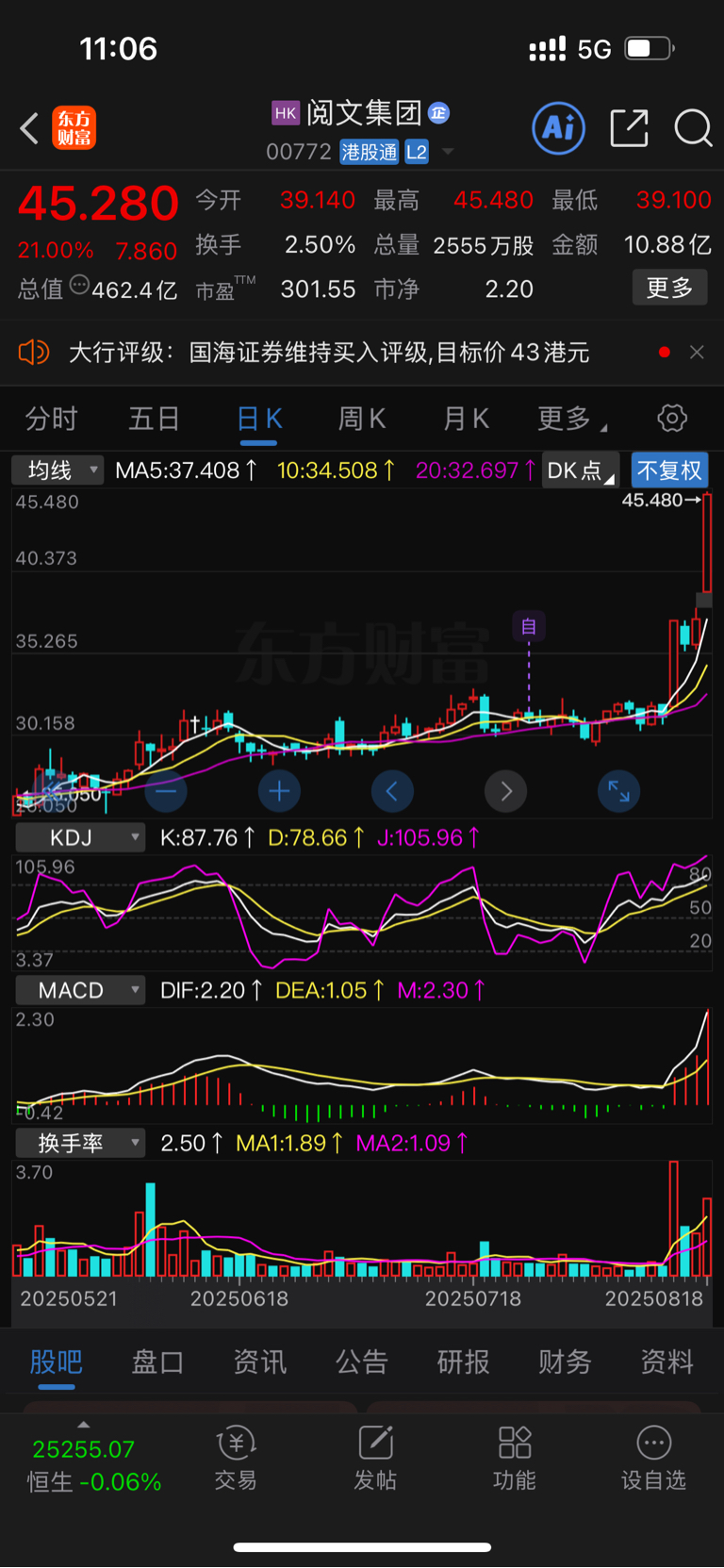Switch to 月K chart tab

pos(467,419)
